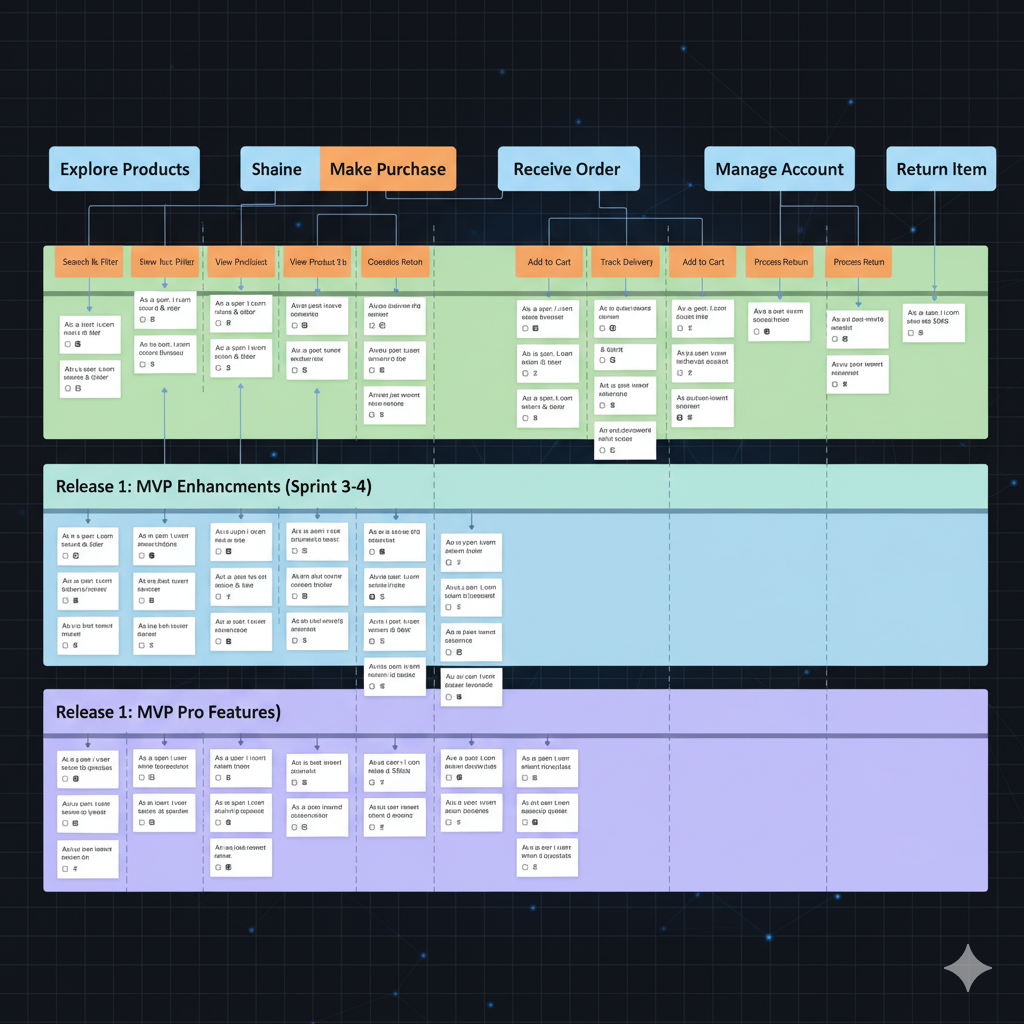Open the Manage Account activity card
This screenshot has width=1024, height=1024.
(780, 169)
